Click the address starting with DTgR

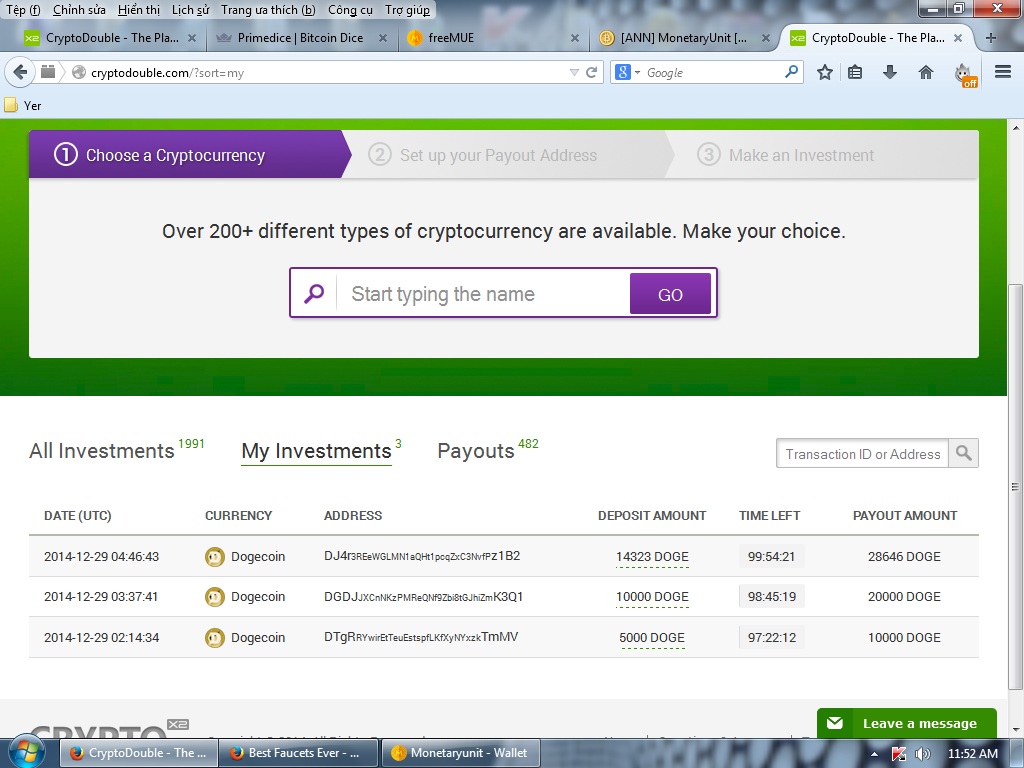421,637
